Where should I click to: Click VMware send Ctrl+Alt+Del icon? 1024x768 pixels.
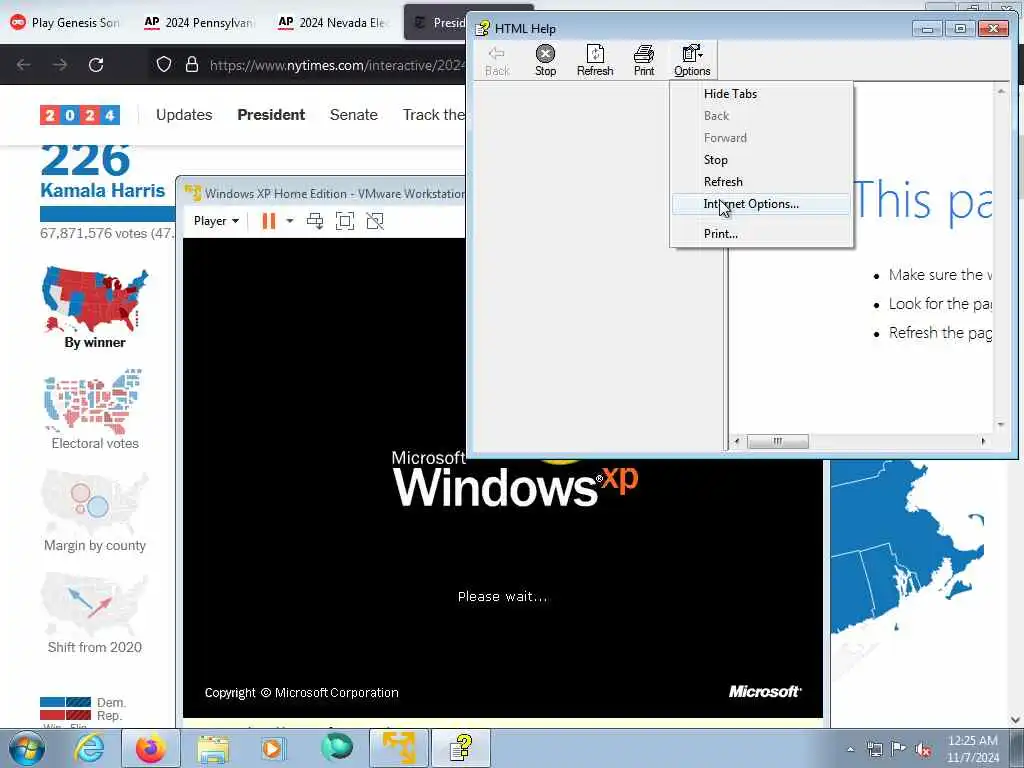[315, 221]
